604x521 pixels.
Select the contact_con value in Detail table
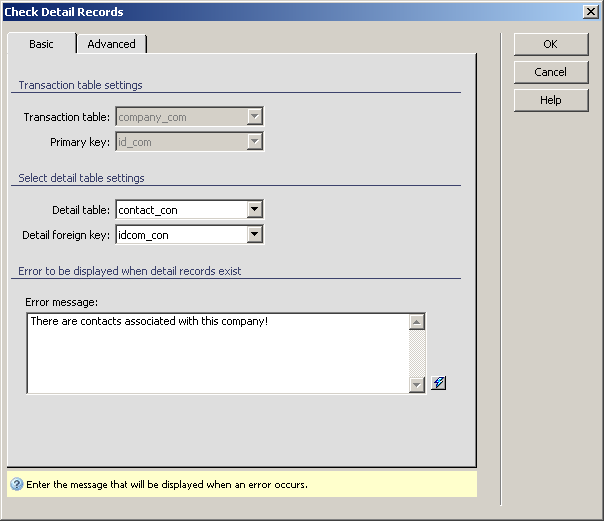coord(180,210)
